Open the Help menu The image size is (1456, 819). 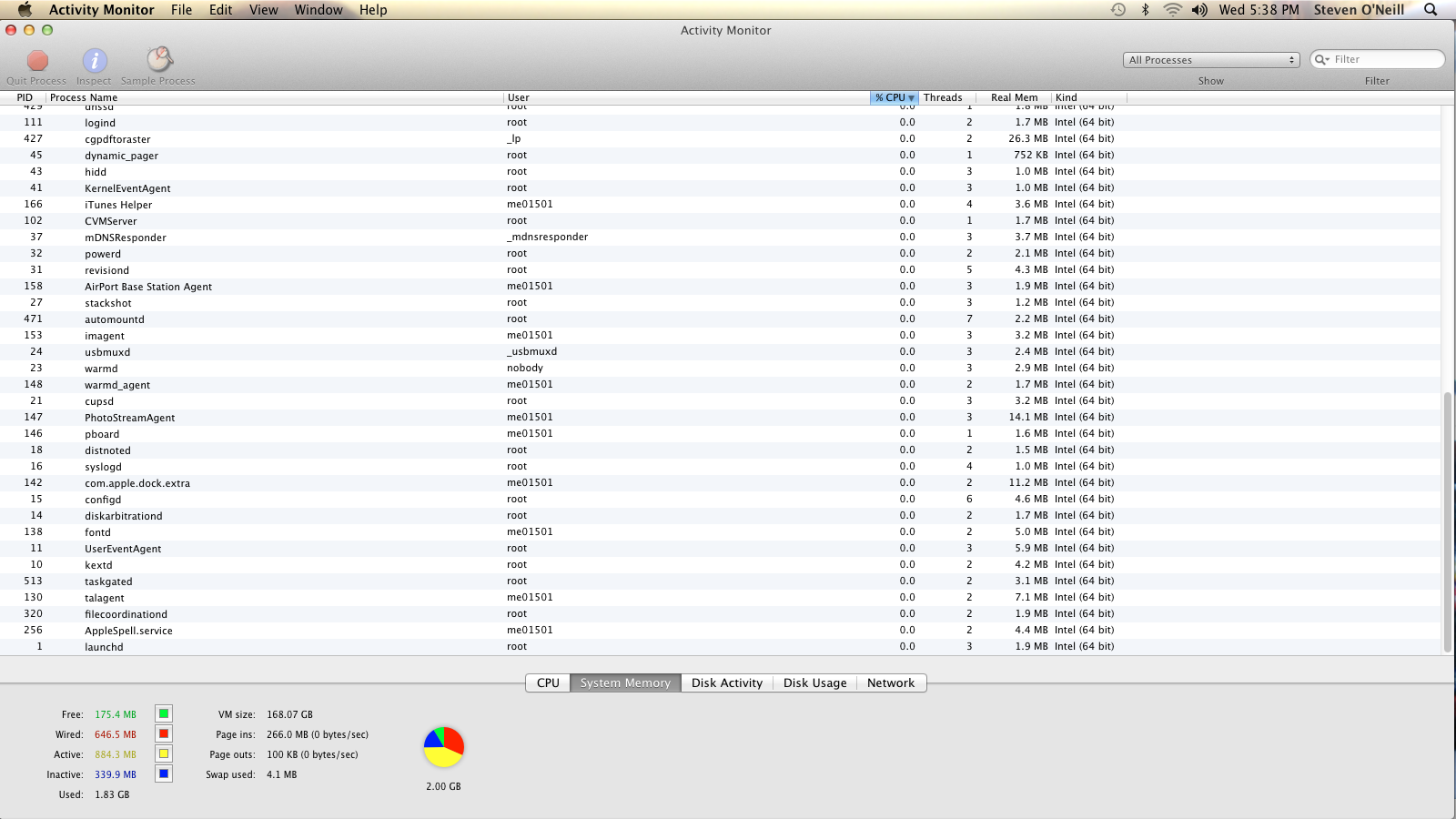373,9
